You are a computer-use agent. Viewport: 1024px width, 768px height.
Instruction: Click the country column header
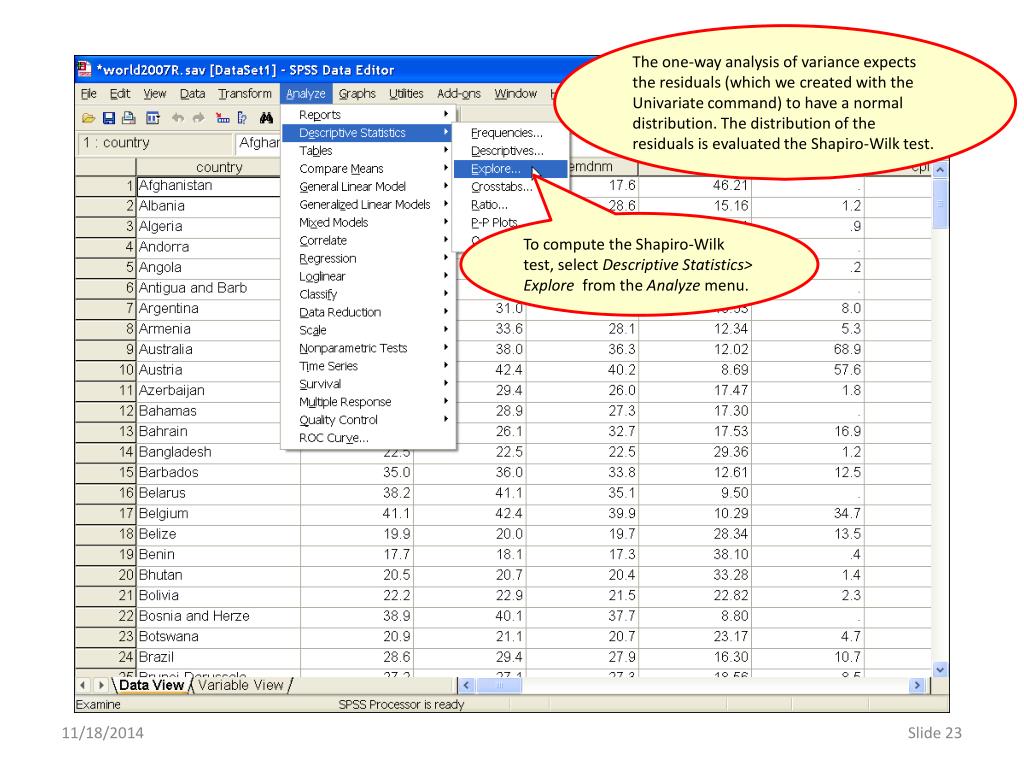[219, 167]
